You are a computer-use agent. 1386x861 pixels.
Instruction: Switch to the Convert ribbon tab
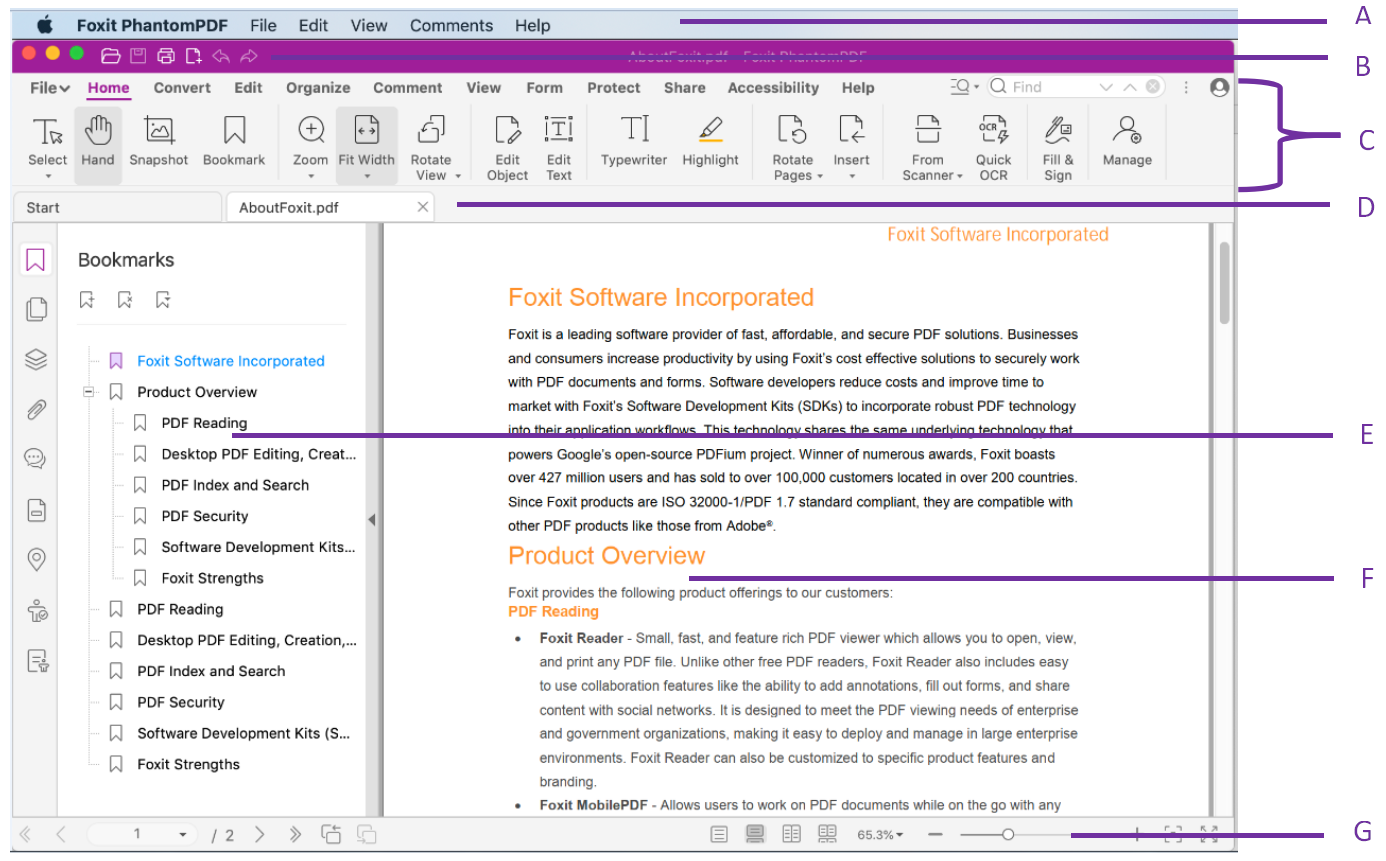tap(182, 88)
